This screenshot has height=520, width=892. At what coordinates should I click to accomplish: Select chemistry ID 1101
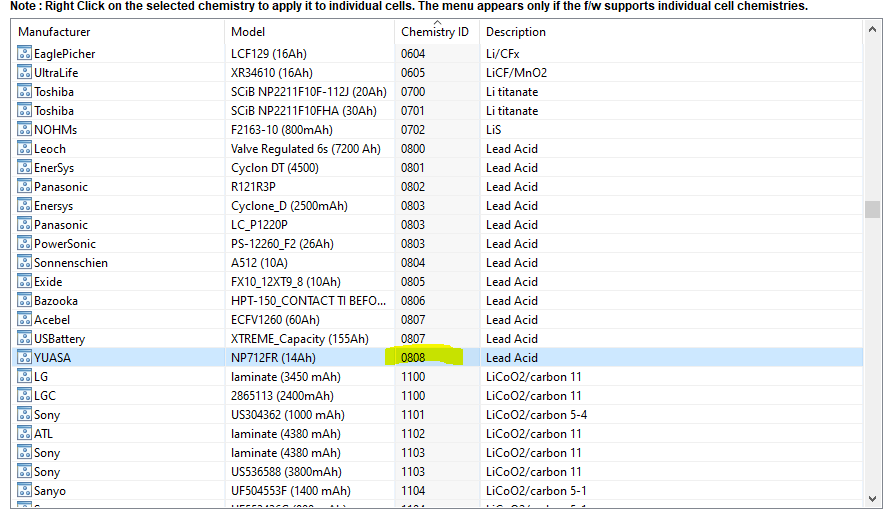[413, 415]
